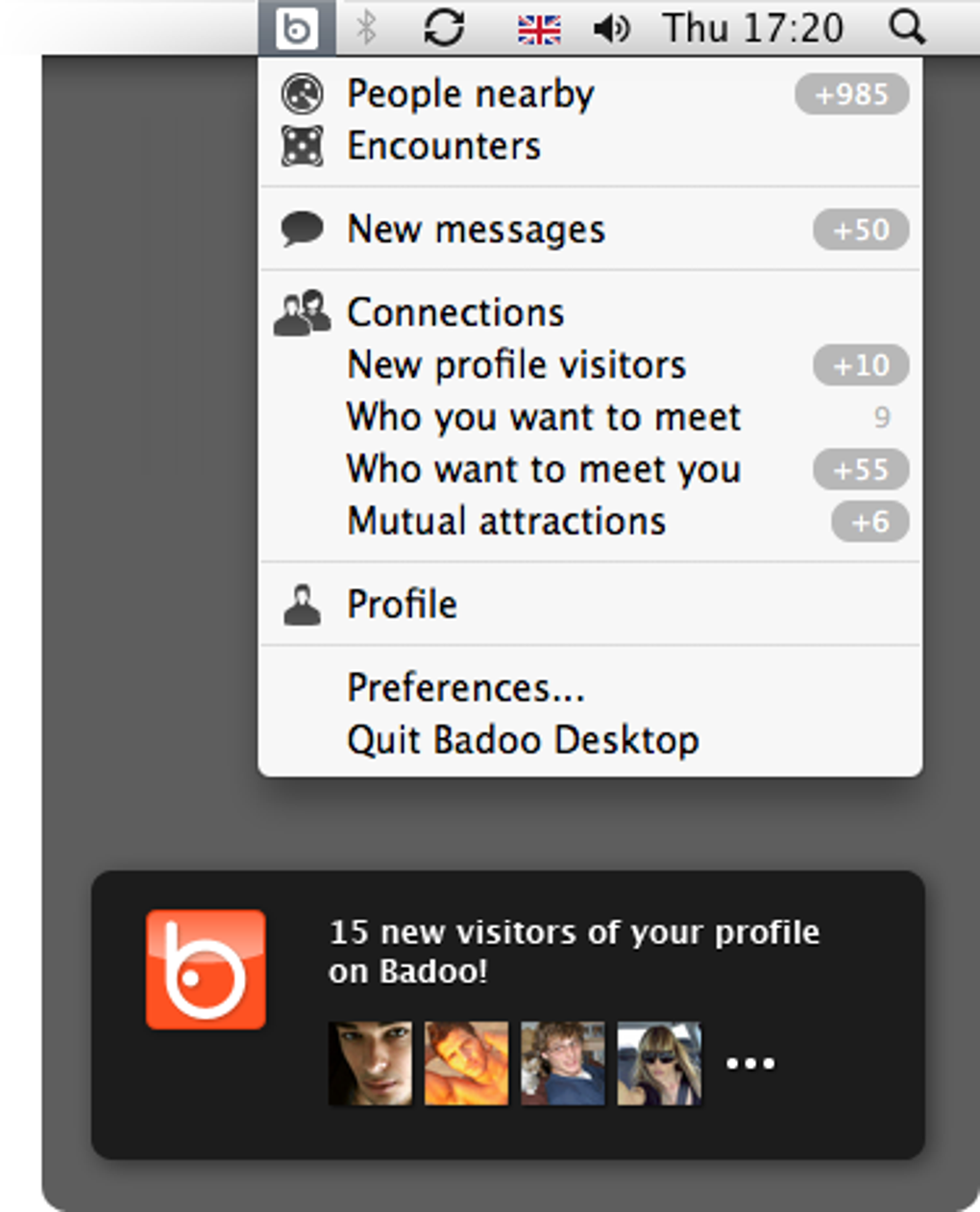The width and height of the screenshot is (980, 1212).
Task: Select Quit Badoo Desktop
Action: point(523,740)
